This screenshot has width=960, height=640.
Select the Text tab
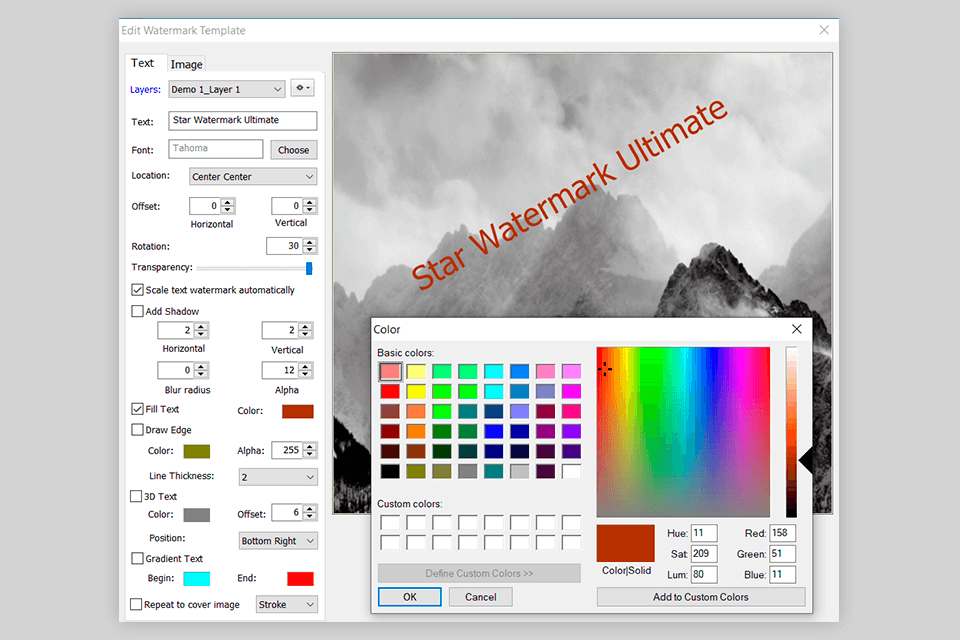(143, 63)
